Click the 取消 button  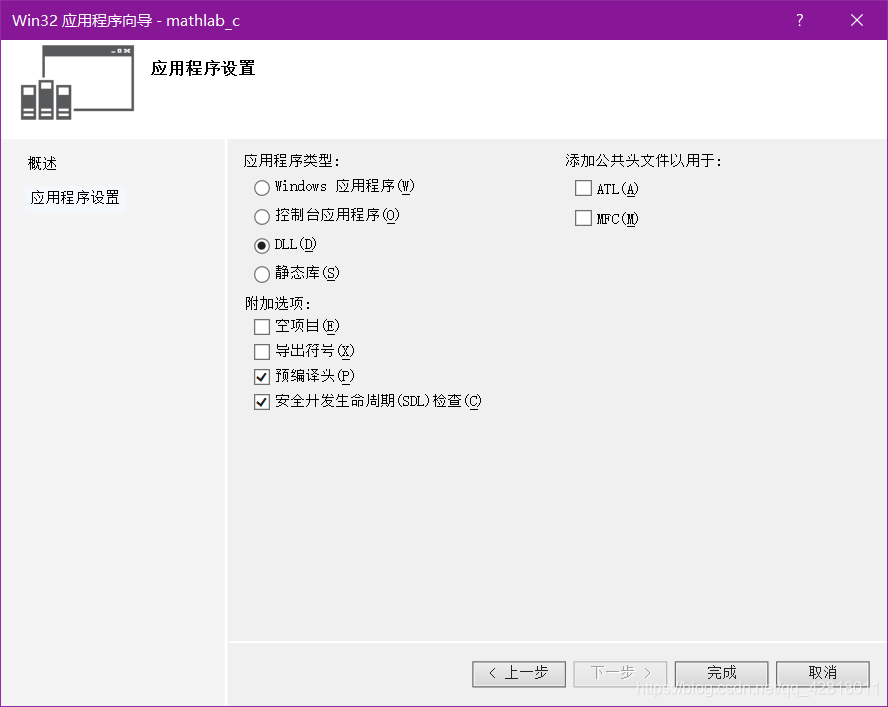pyautogui.click(x=822, y=673)
